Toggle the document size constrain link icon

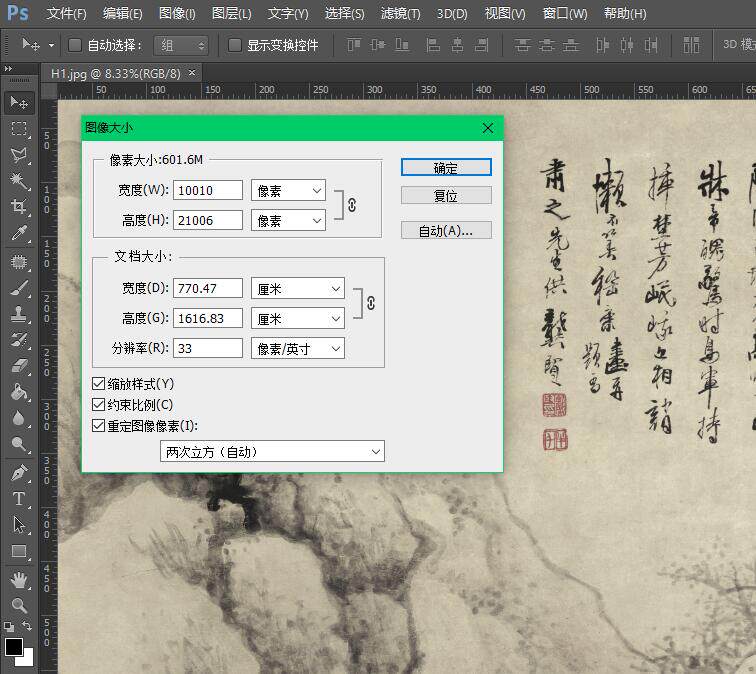click(x=371, y=303)
